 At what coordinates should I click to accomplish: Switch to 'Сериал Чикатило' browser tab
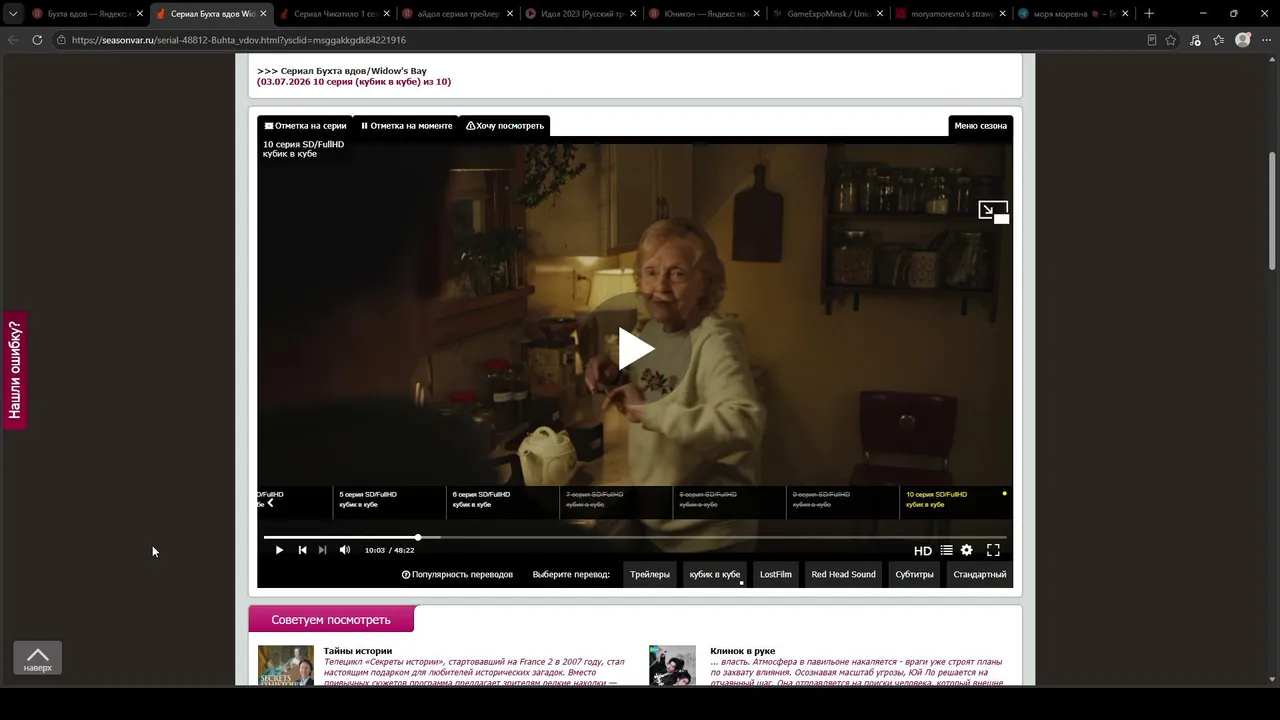(335, 14)
